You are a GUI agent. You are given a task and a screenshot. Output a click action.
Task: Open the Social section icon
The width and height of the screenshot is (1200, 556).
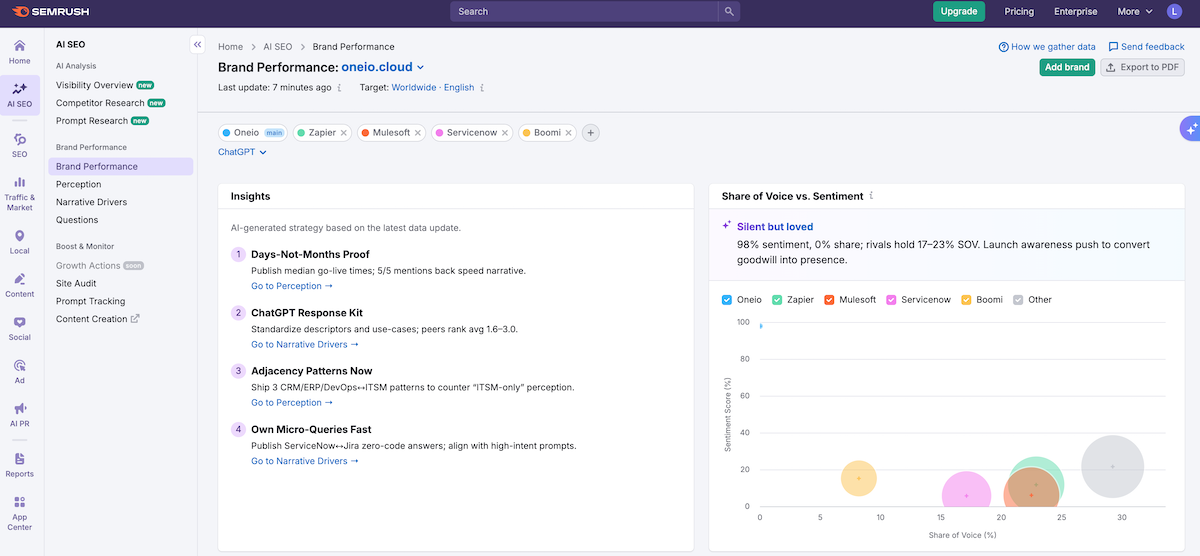coord(20,329)
